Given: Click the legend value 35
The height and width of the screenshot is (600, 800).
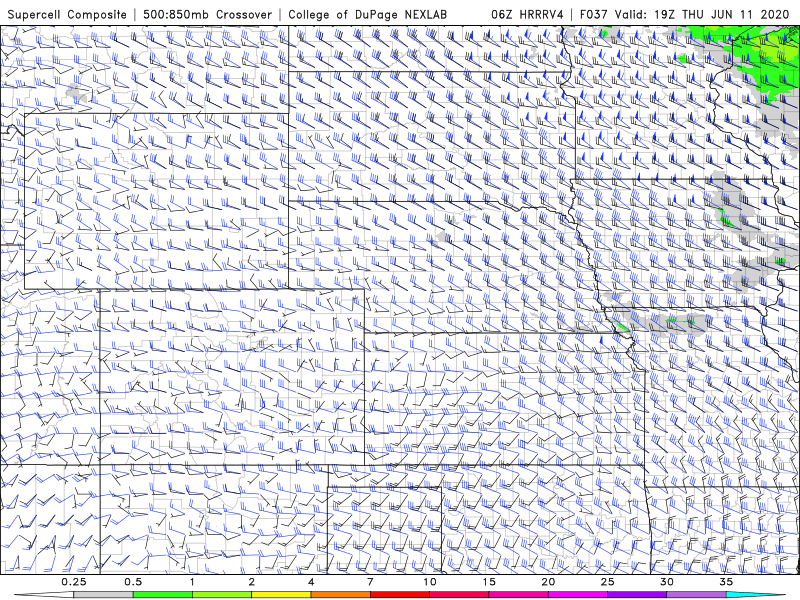Looking at the screenshot, I should (726, 582).
